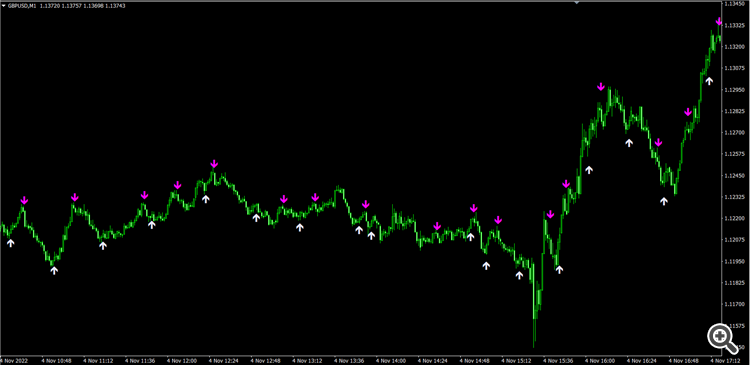Viewport: 750px width, 365px height.
Task: Click the triangle beside GBPUSD,M1 title
Action: [3, 5]
